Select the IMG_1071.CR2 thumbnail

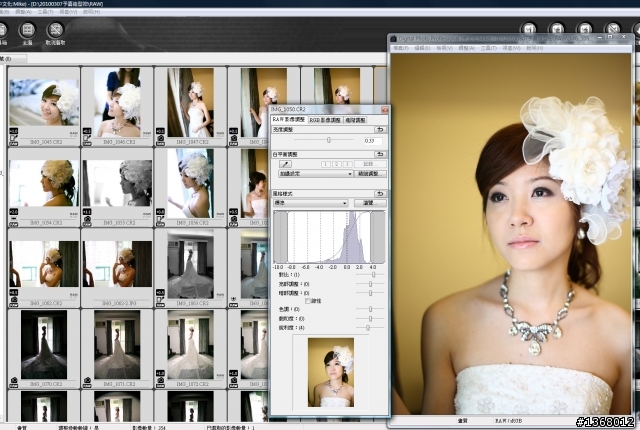click(117, 345)
